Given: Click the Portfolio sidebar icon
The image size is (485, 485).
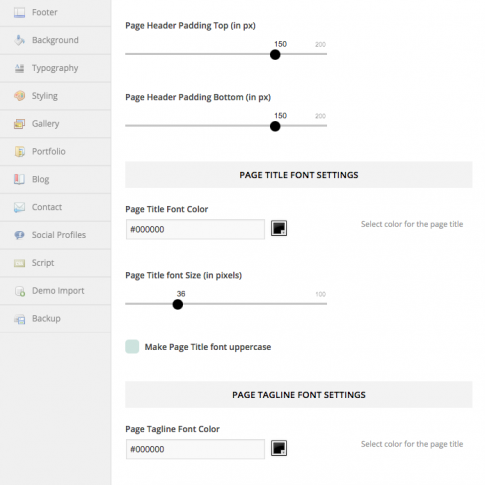Looking at the screenshot, I should 19,151.
